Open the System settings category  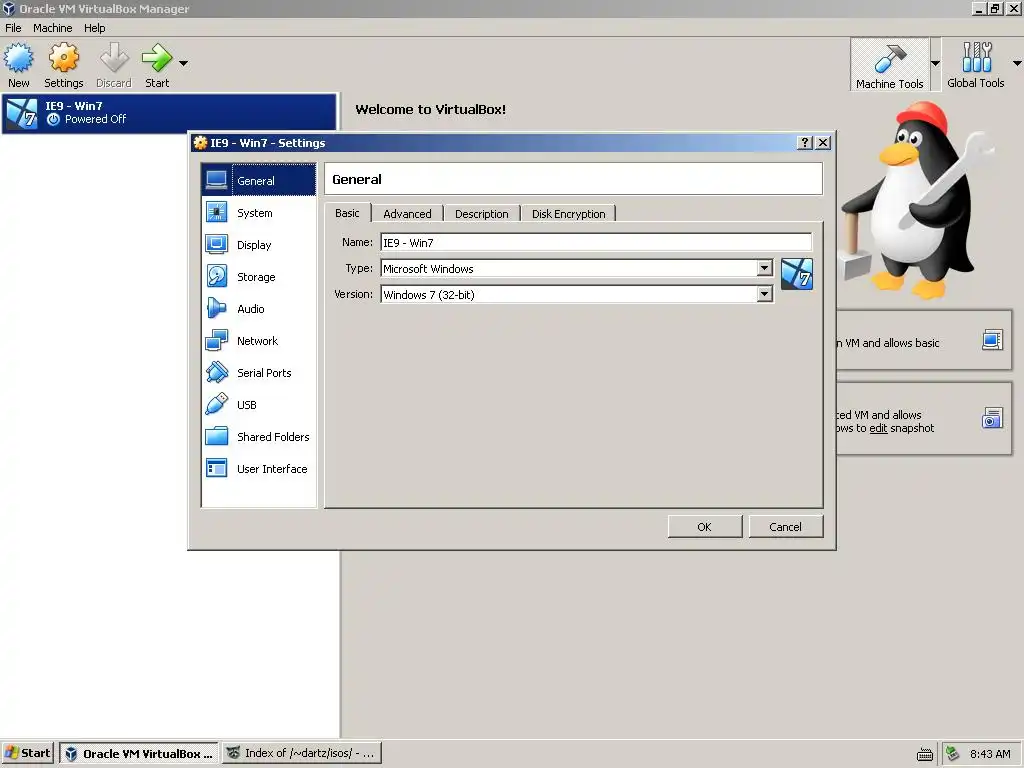click(x=259, y=213)
